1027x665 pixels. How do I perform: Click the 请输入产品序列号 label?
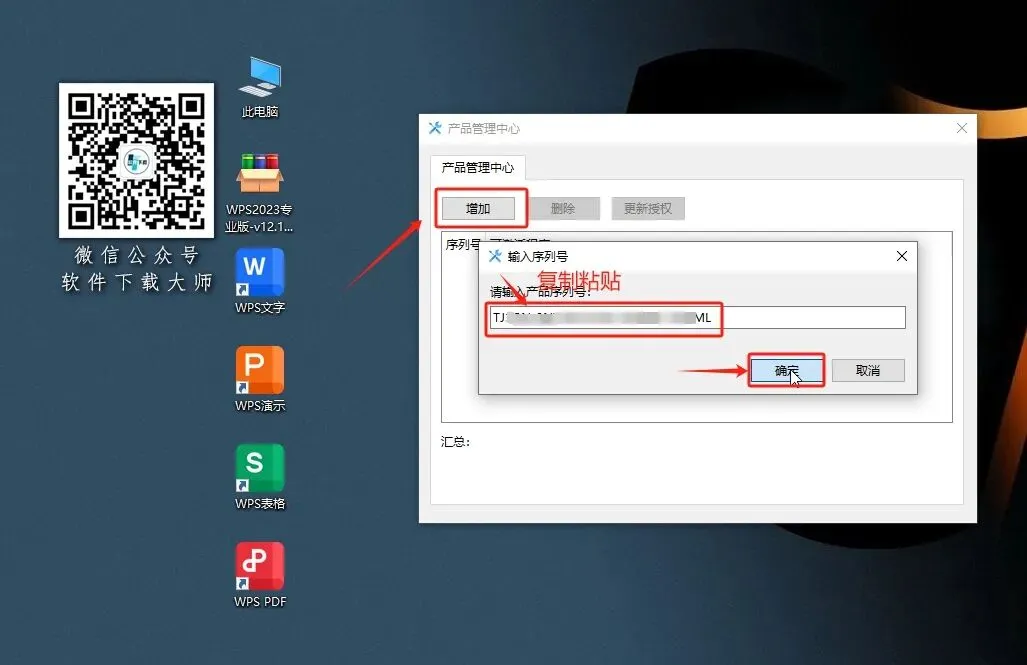540,292
